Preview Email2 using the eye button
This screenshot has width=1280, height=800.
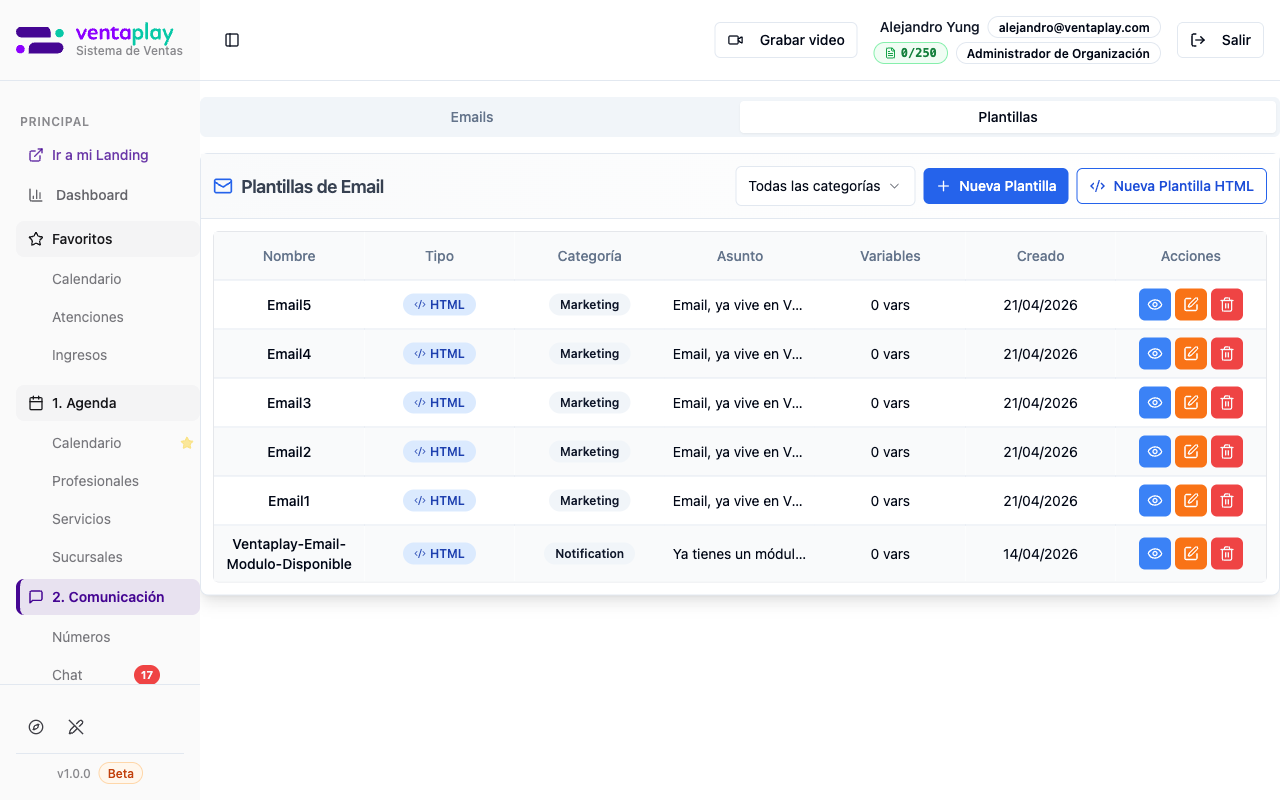[1154, 452]
